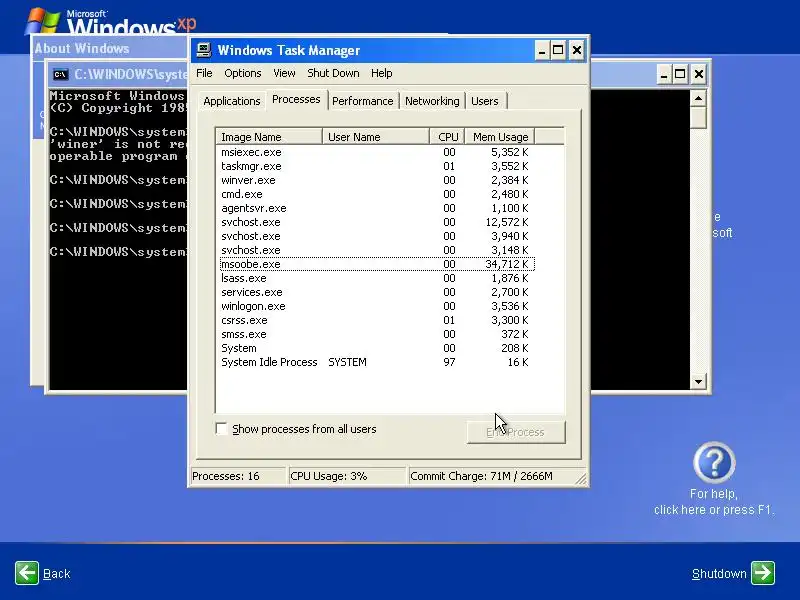This screenshot has width=800, height=600.
Task: Sort by CPU column header
Action: [x=447, y=137]
